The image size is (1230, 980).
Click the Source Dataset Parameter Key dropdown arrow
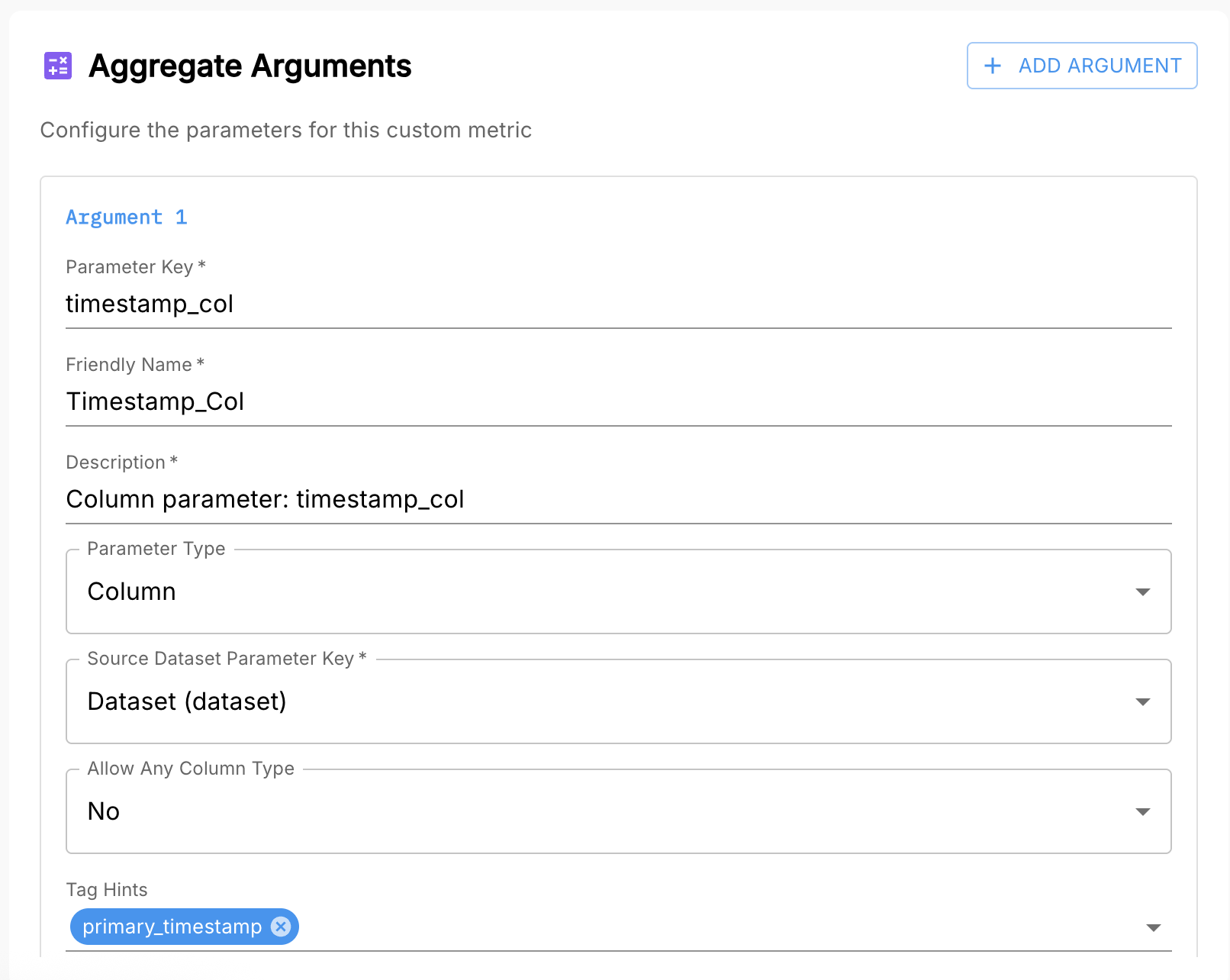(1142, 701)
